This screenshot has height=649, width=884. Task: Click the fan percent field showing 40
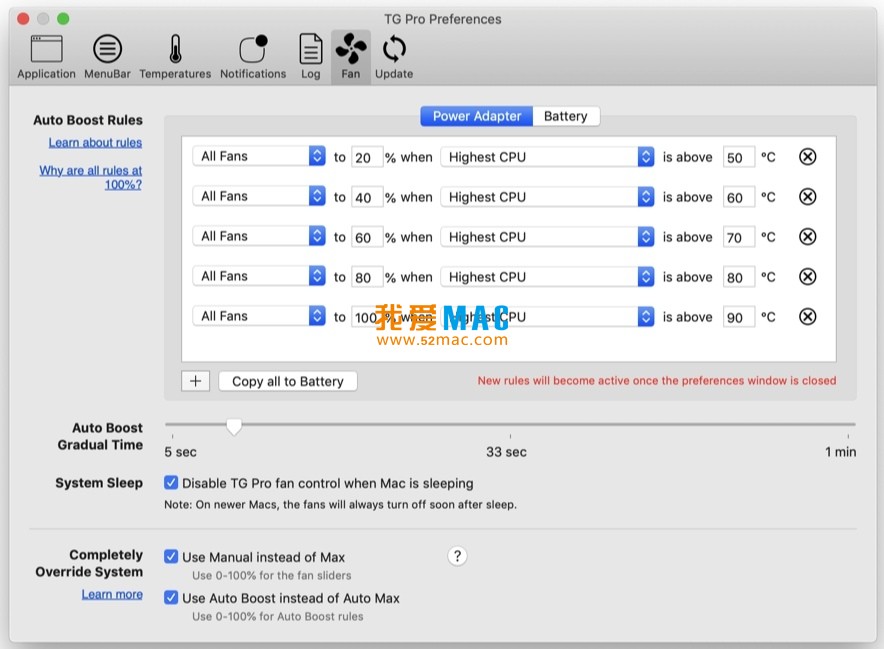(367, 197)
